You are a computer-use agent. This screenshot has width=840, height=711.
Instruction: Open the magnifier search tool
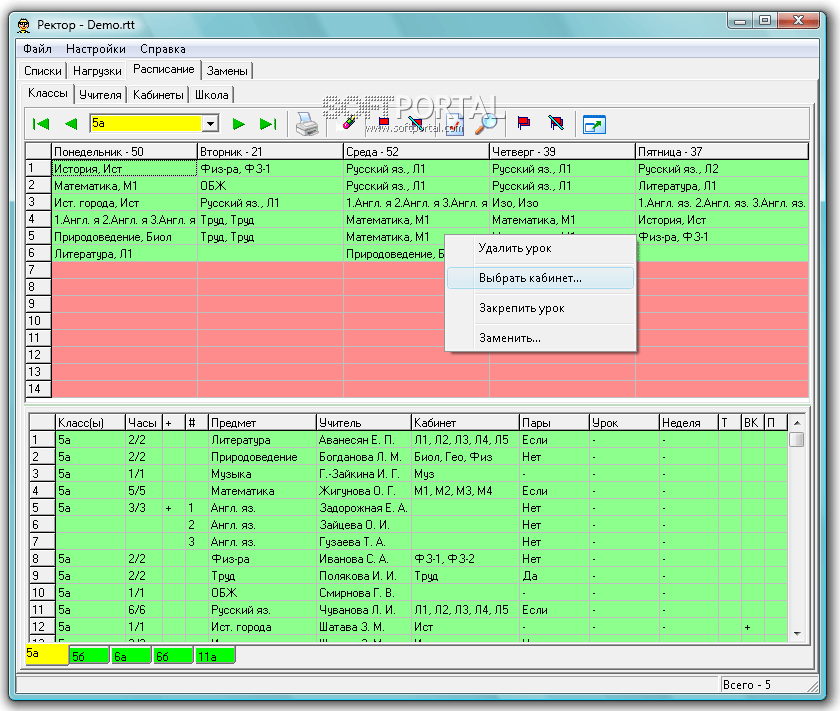pyautogui.click(x=486, y=124)
